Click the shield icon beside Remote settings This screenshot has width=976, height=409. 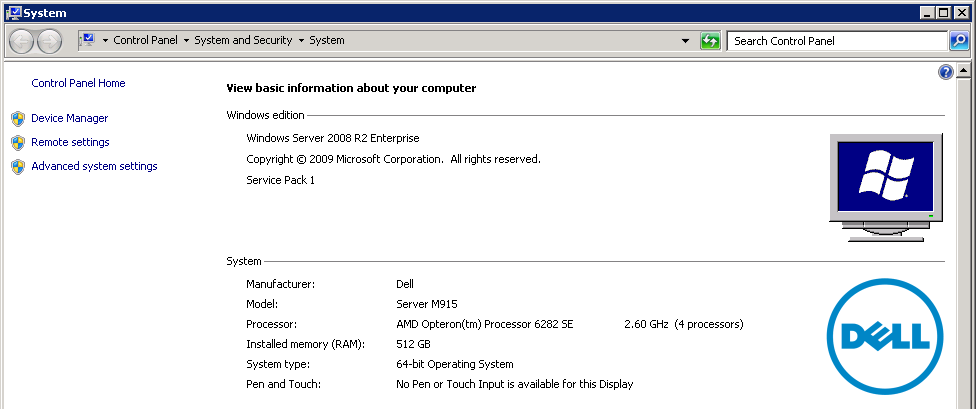coord(18,143)
